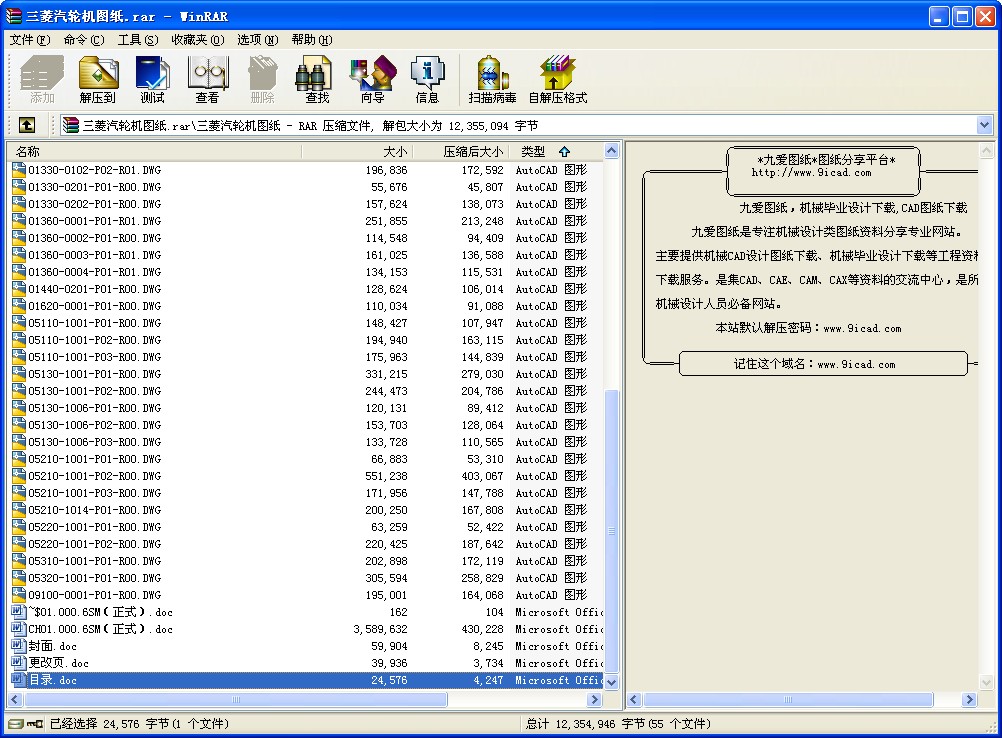The height and width of the screenshot is (738, 1002).
Task: Go up one folder level
Action: [27, 125]
